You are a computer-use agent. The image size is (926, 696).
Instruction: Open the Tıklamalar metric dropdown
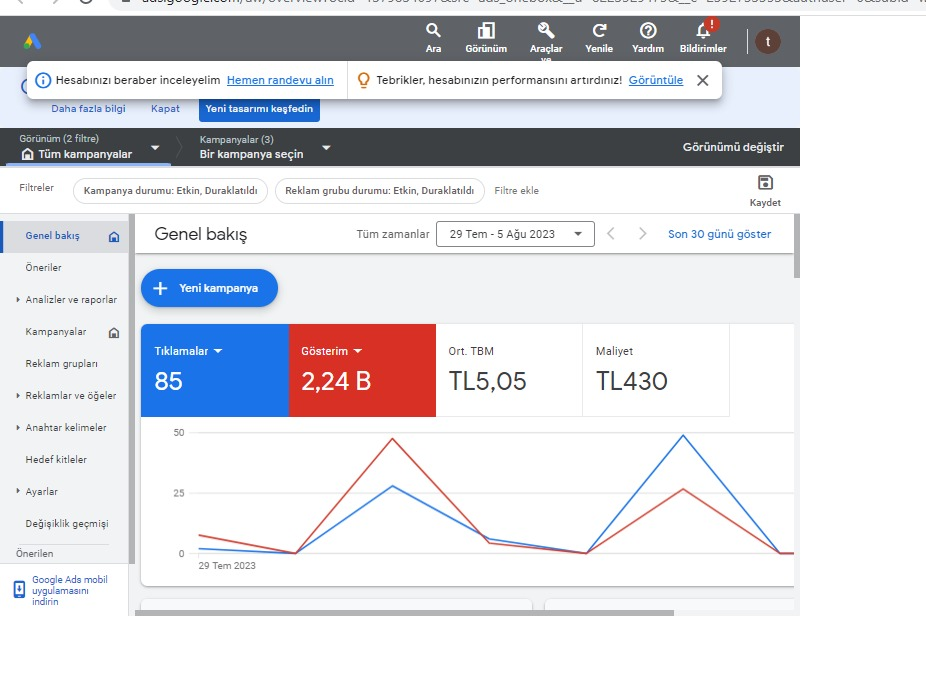(218, 351)
